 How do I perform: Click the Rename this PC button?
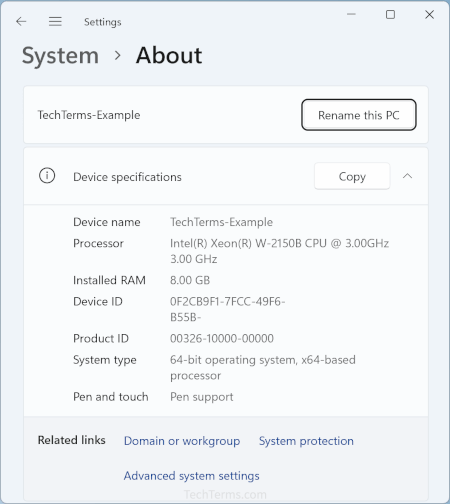tap(359, 115)
